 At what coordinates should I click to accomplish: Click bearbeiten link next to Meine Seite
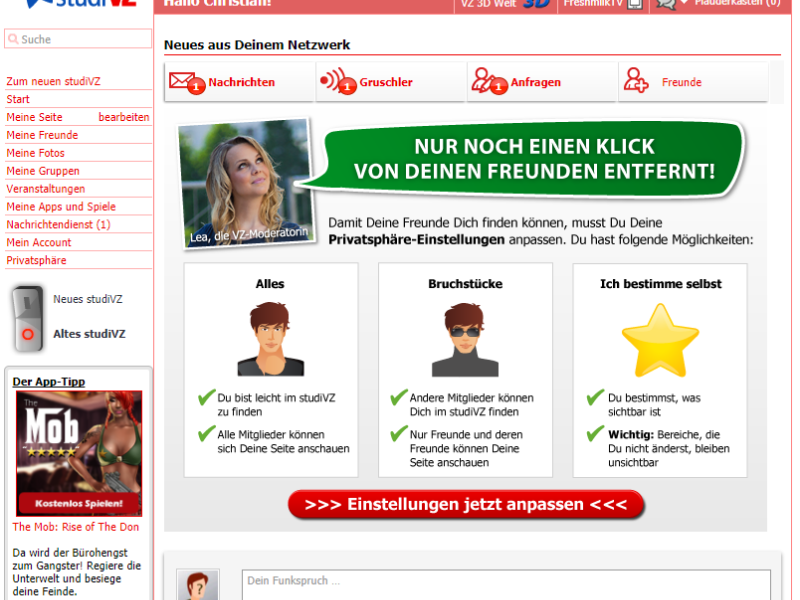click(x=124, y=117)
